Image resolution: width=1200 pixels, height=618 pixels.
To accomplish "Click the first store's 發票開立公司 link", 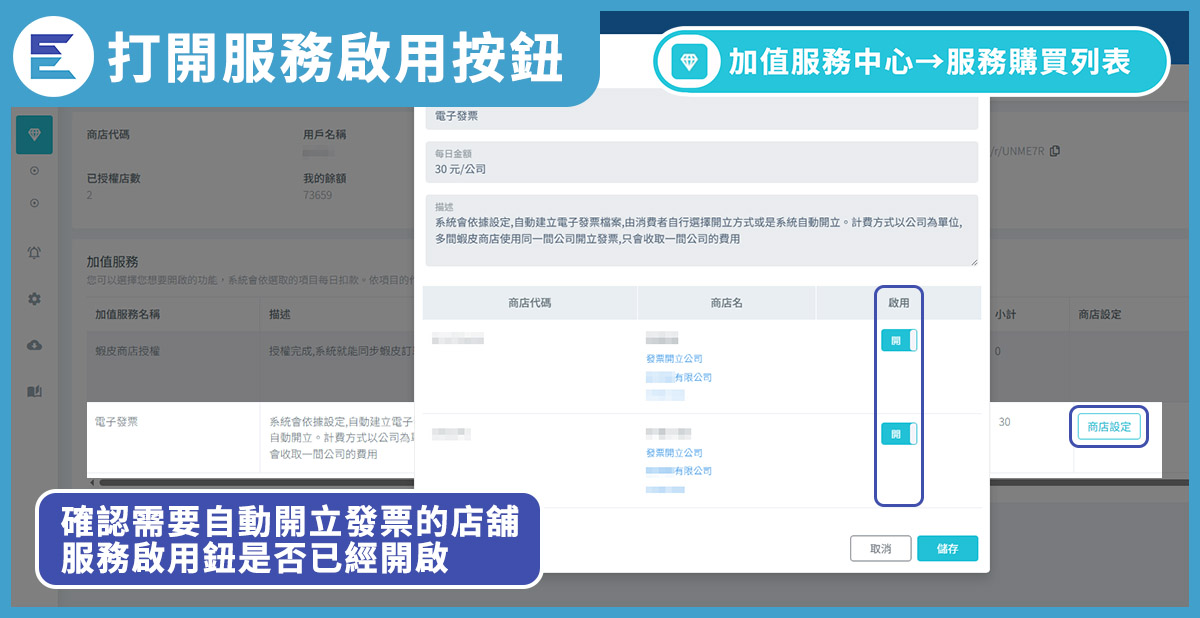I will tap(674, 358).
